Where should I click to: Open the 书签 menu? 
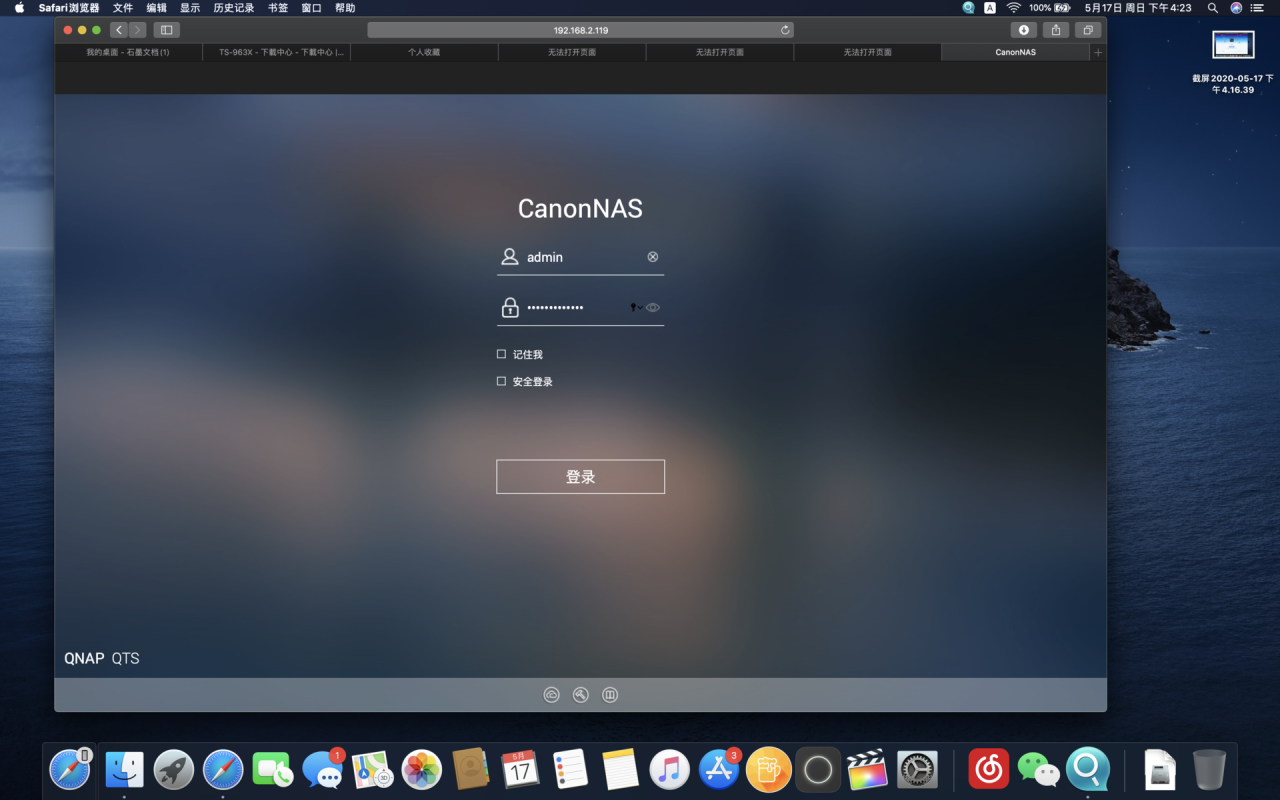tap(278, 8)
